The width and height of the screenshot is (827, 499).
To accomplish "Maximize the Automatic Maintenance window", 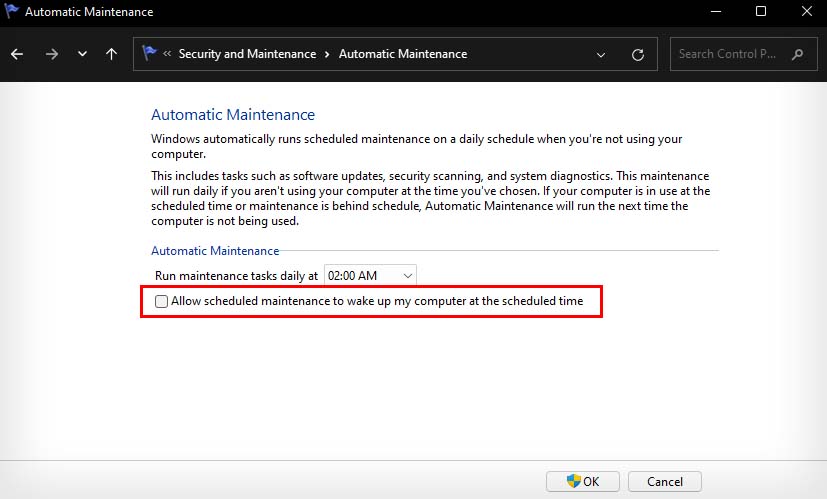I will click(x=761, y=11).
